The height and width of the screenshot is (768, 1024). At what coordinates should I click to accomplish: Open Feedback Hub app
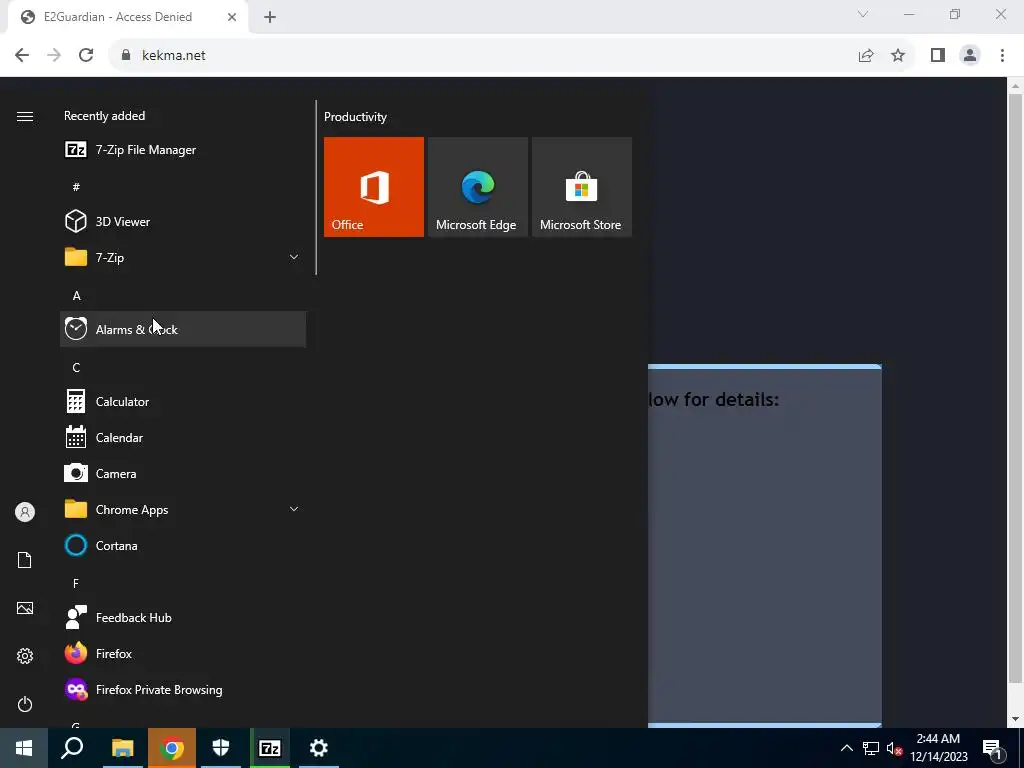[x=183, y=617]
